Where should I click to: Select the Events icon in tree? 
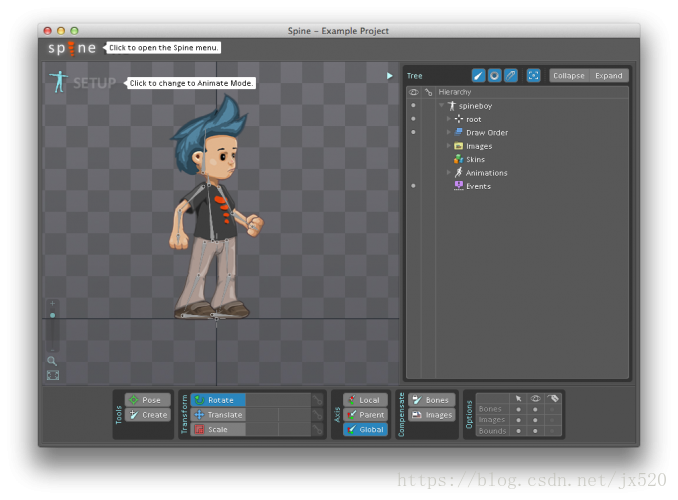(459, 186)
